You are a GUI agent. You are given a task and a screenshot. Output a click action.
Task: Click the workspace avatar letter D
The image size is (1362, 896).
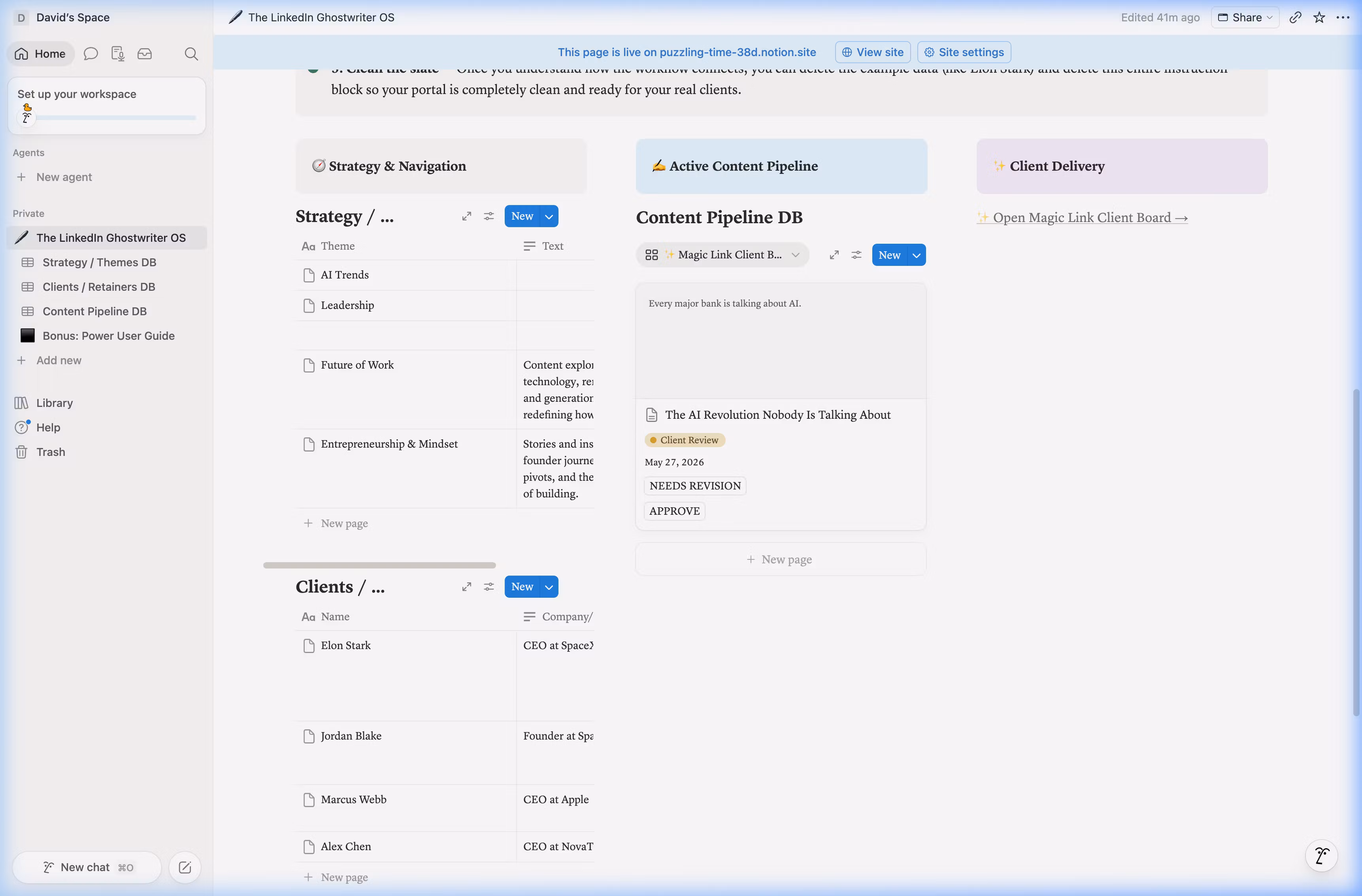point(21,18)
